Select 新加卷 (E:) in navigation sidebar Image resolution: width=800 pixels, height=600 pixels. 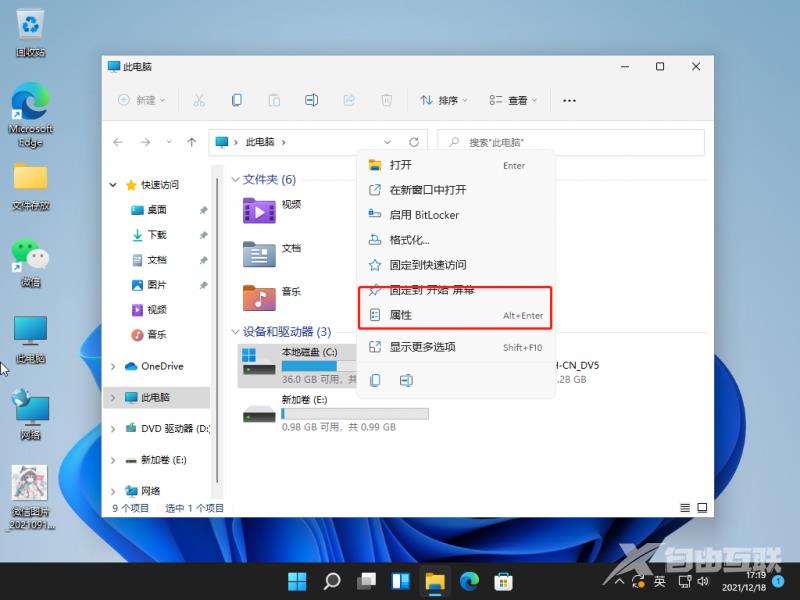tap(156, 460)
